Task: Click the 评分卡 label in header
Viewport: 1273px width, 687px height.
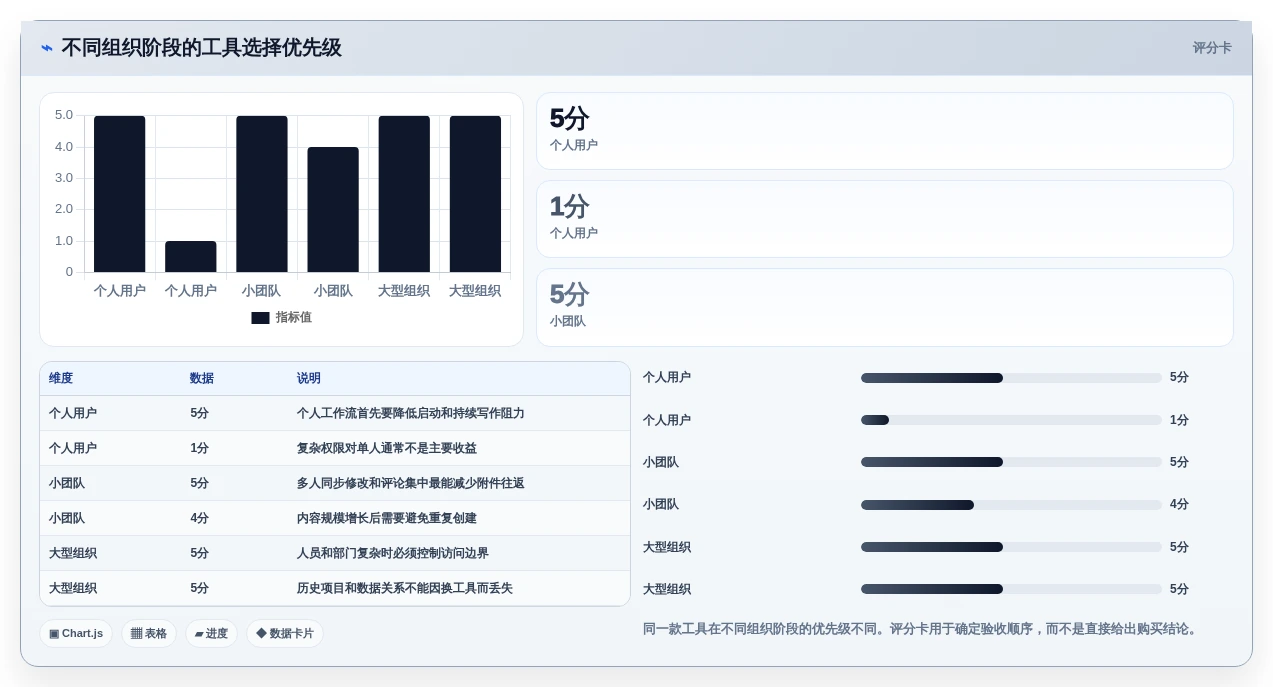Action: [1212, 48]
